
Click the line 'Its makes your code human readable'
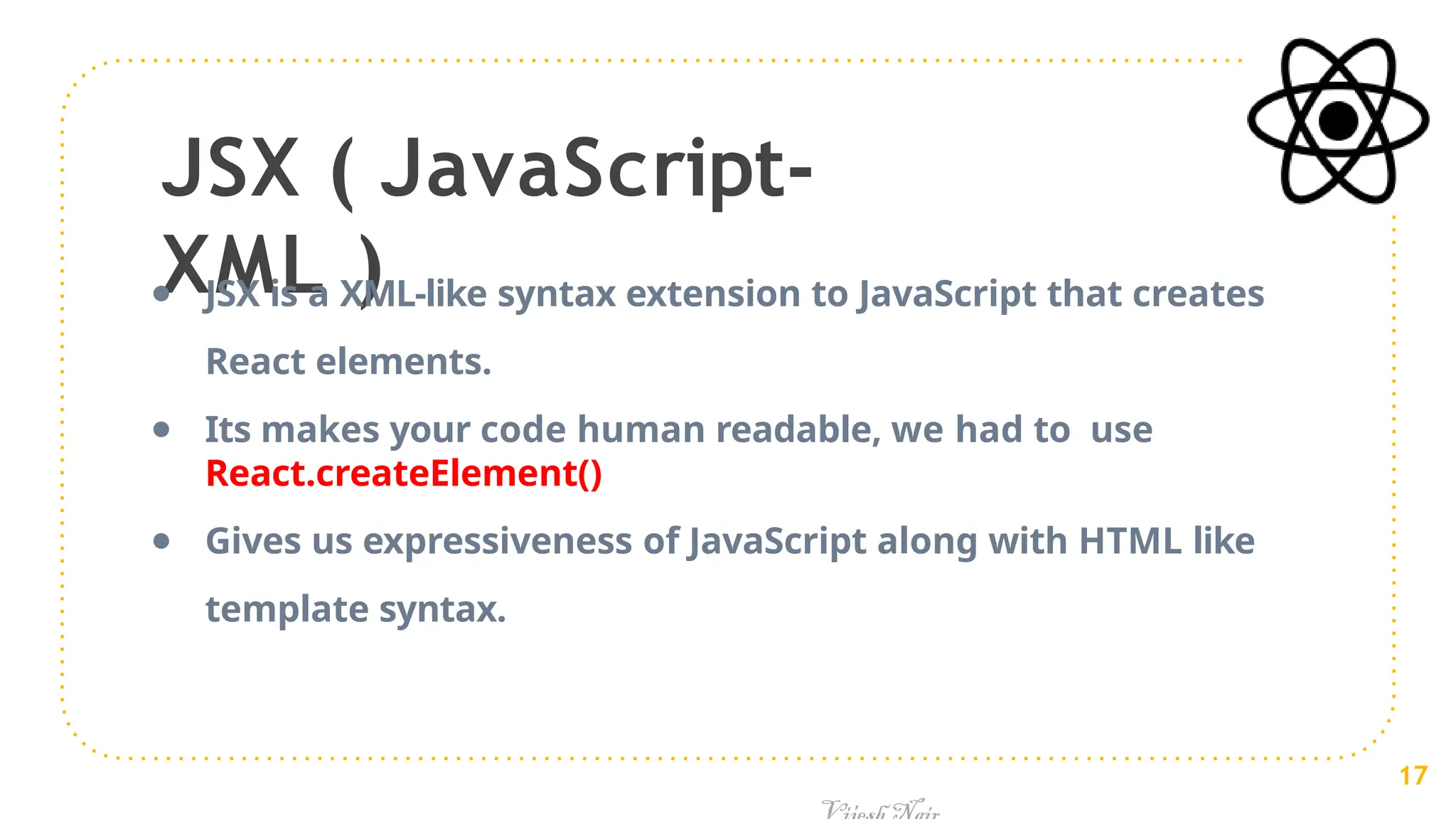[x=679, y=430]
